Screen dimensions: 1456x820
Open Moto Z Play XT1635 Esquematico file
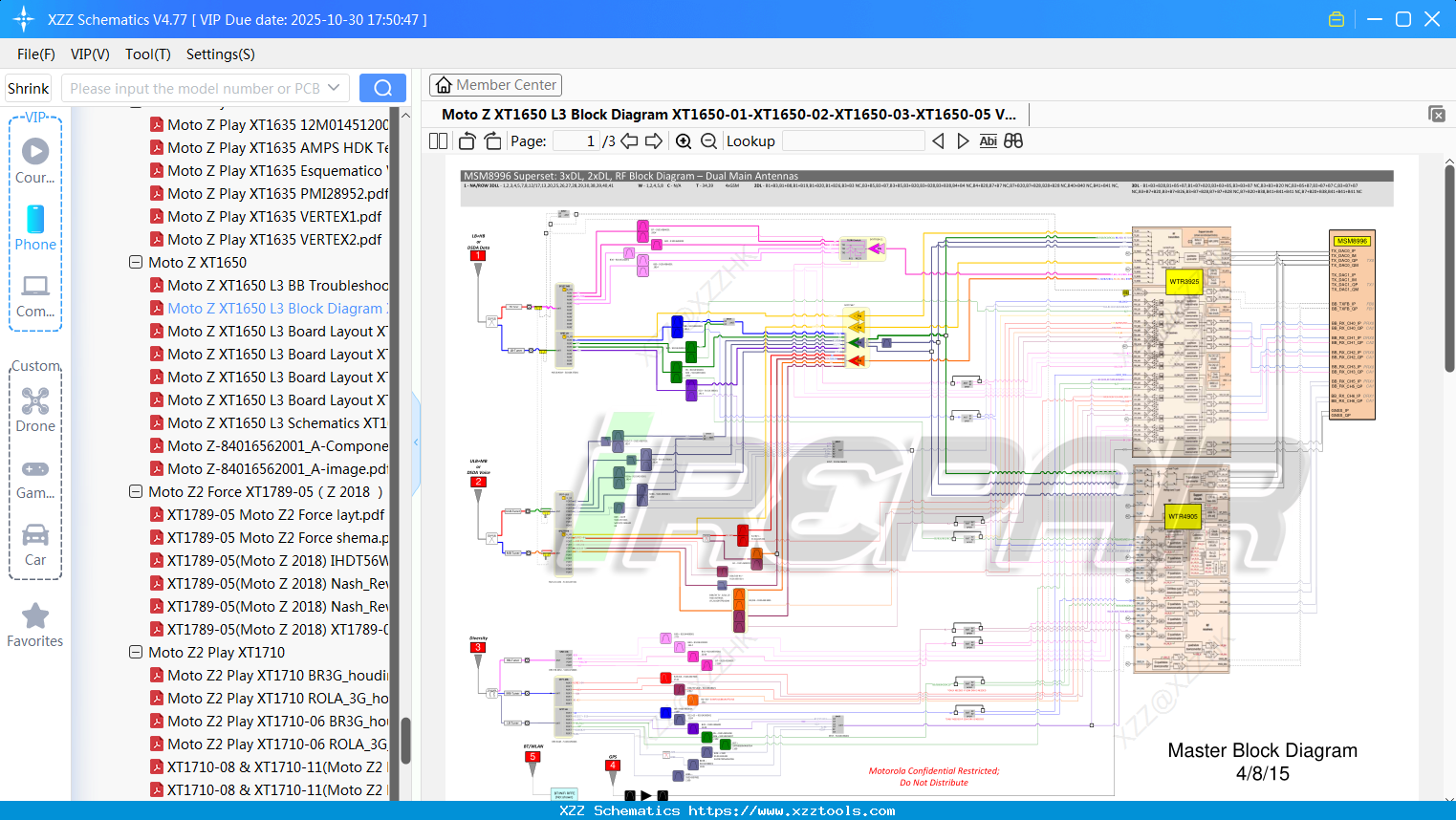pyautogui.click(x=278, y=170)
